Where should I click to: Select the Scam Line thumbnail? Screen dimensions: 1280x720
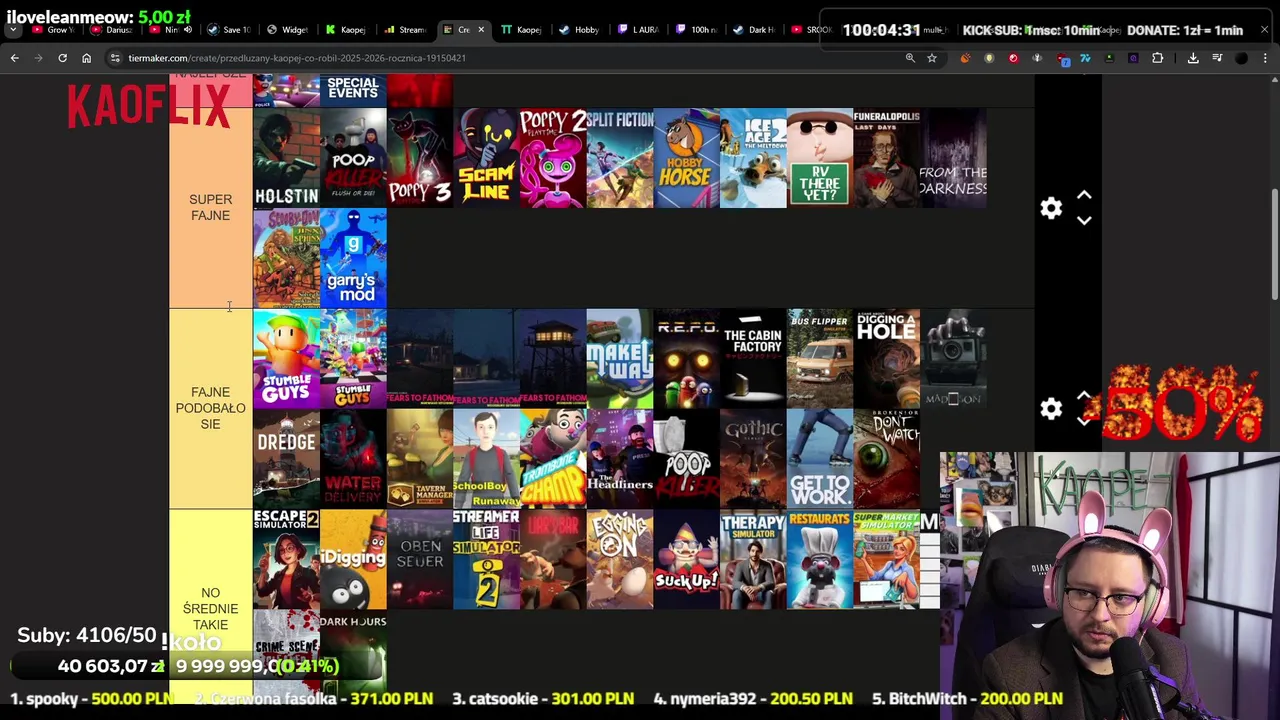486,158
